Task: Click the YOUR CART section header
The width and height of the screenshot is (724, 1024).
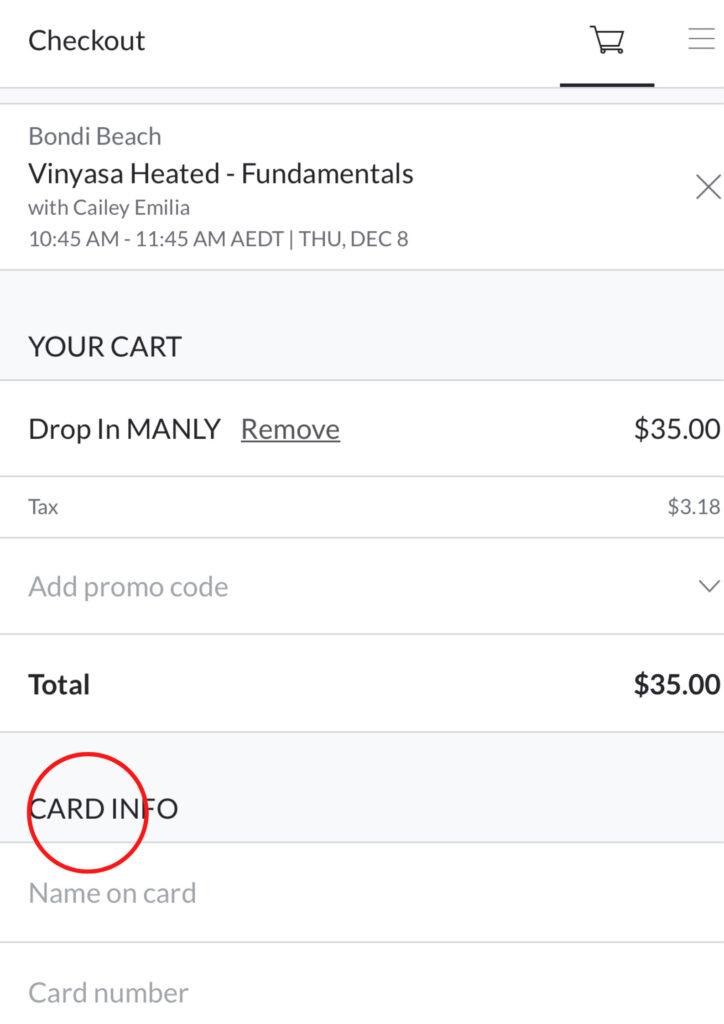Action: point(105,347)
